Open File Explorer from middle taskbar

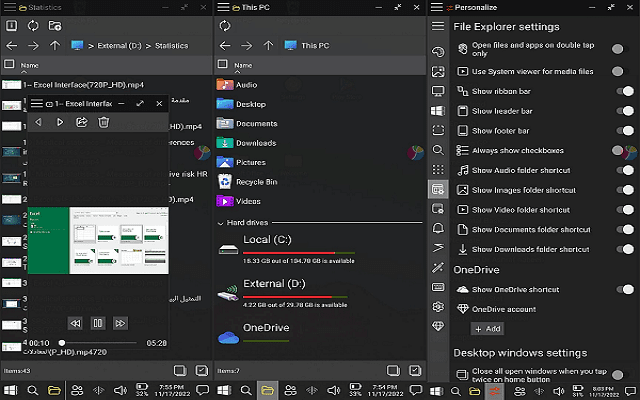coord(267,391)
